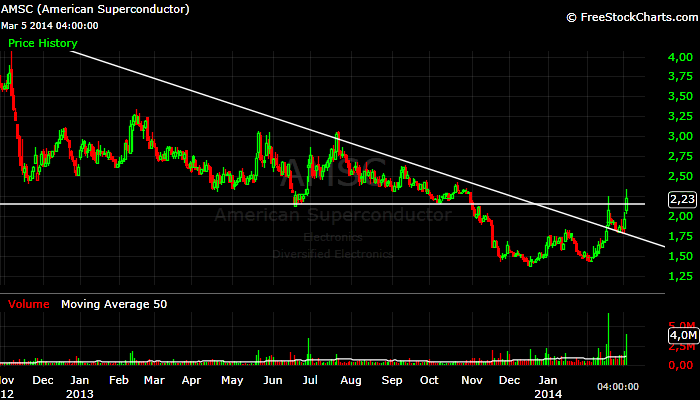Select the Volume indicator label
The width and height of the screenshot is (700, 400).
click(x=29, y=304)
